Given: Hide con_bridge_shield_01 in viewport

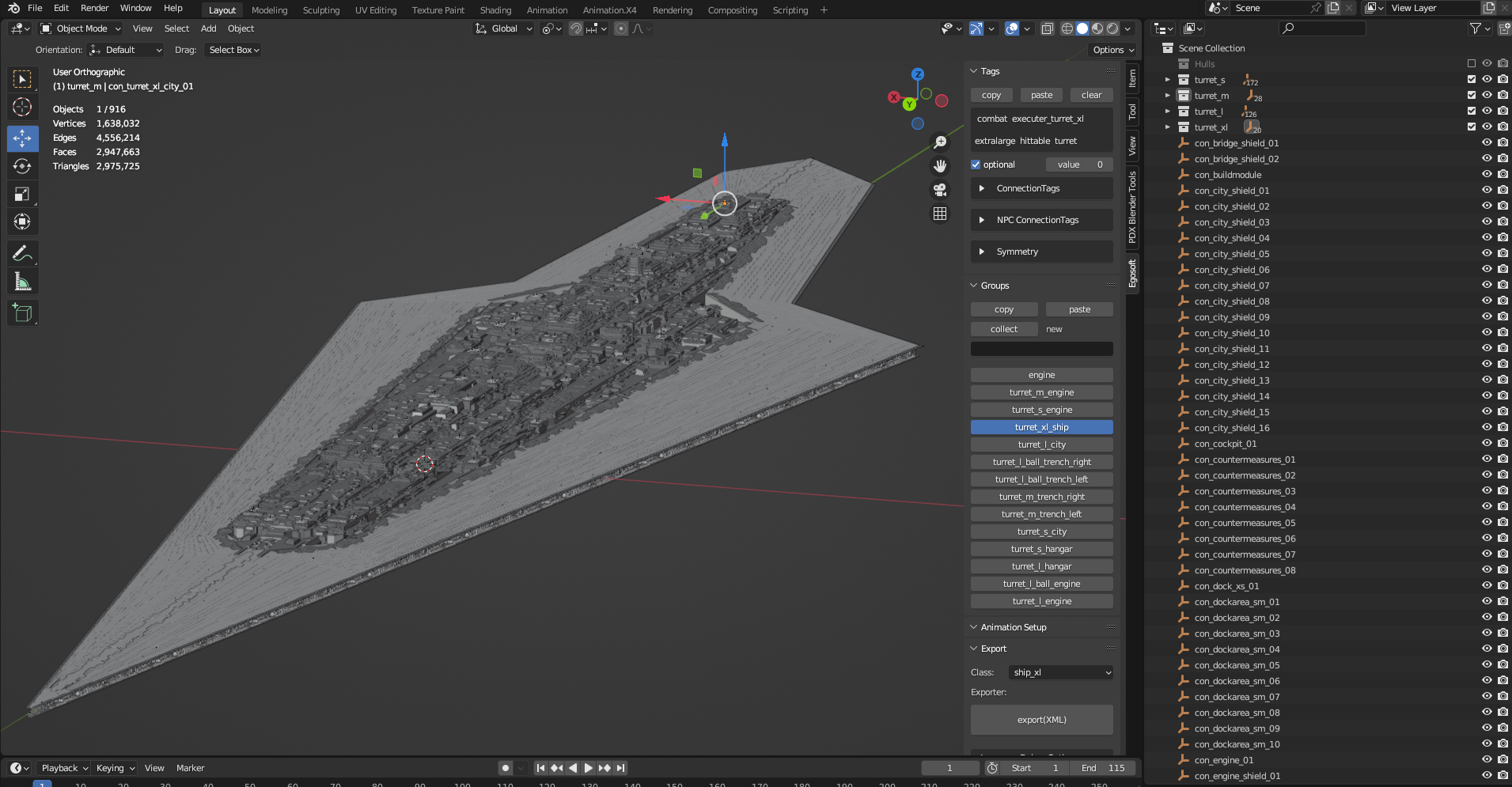Looking at the screenshot, I should [1487, 142].
